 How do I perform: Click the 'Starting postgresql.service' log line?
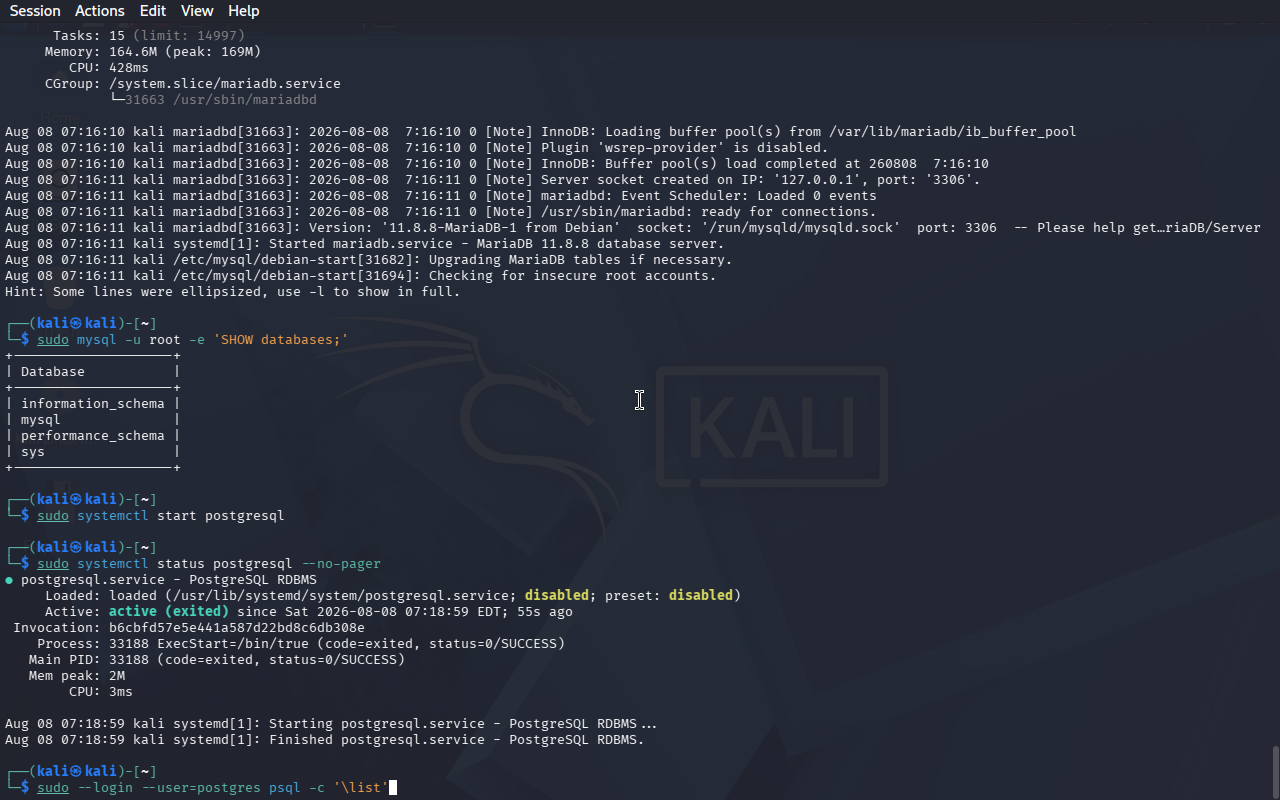click(x=331, y=724)
